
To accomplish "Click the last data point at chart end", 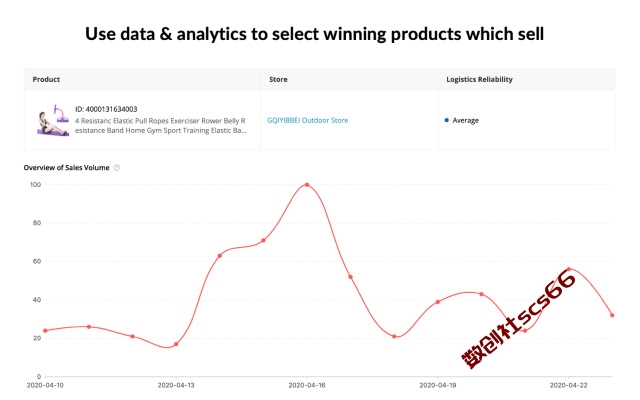I will [x=612, y=315].
